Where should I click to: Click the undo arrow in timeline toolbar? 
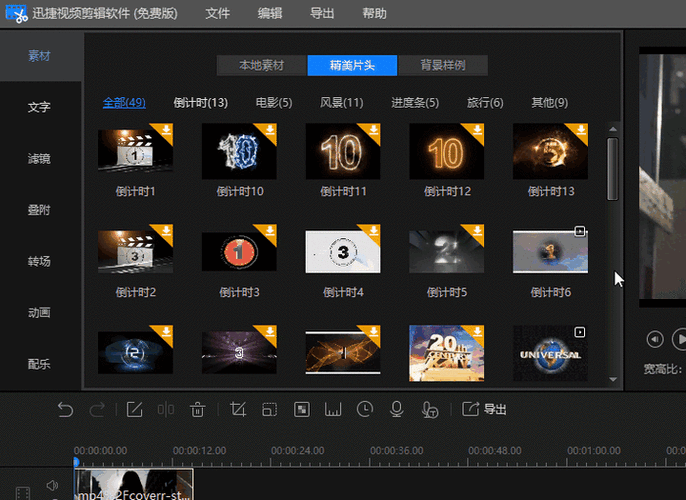pyautogui.click(x=66, y=409)
